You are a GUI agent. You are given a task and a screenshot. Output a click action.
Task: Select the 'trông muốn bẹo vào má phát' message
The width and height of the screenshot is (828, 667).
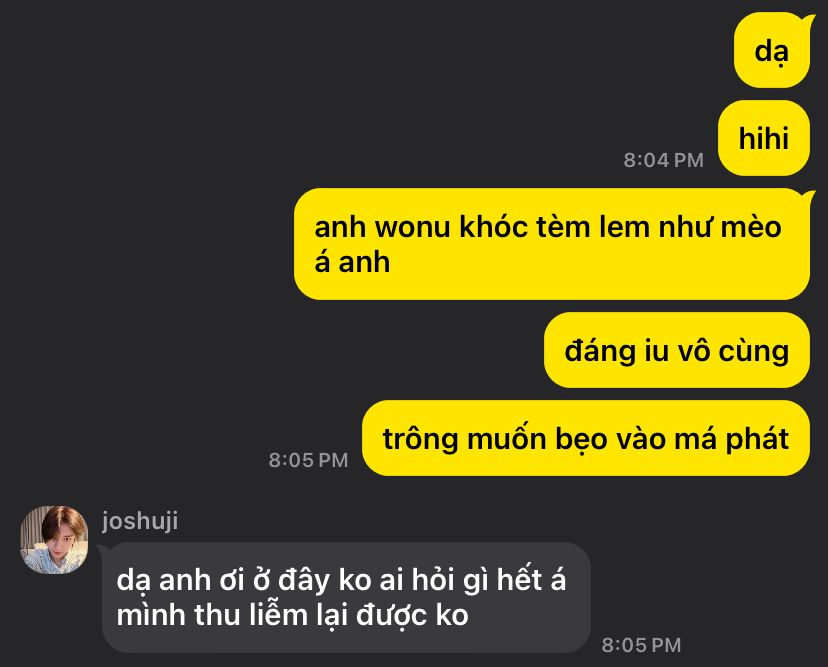point(586,438)
